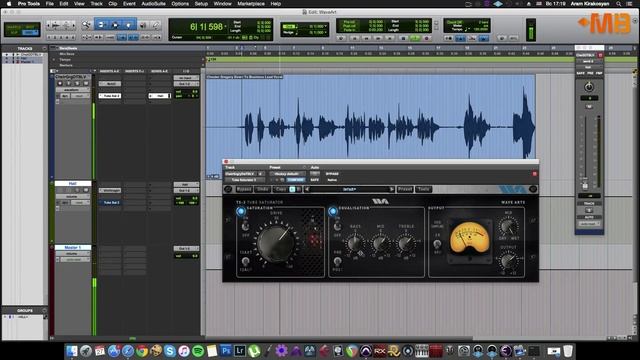Flip the Equalisation PRE/POST switch
The image size is (640, 360).
coord(338,261)
